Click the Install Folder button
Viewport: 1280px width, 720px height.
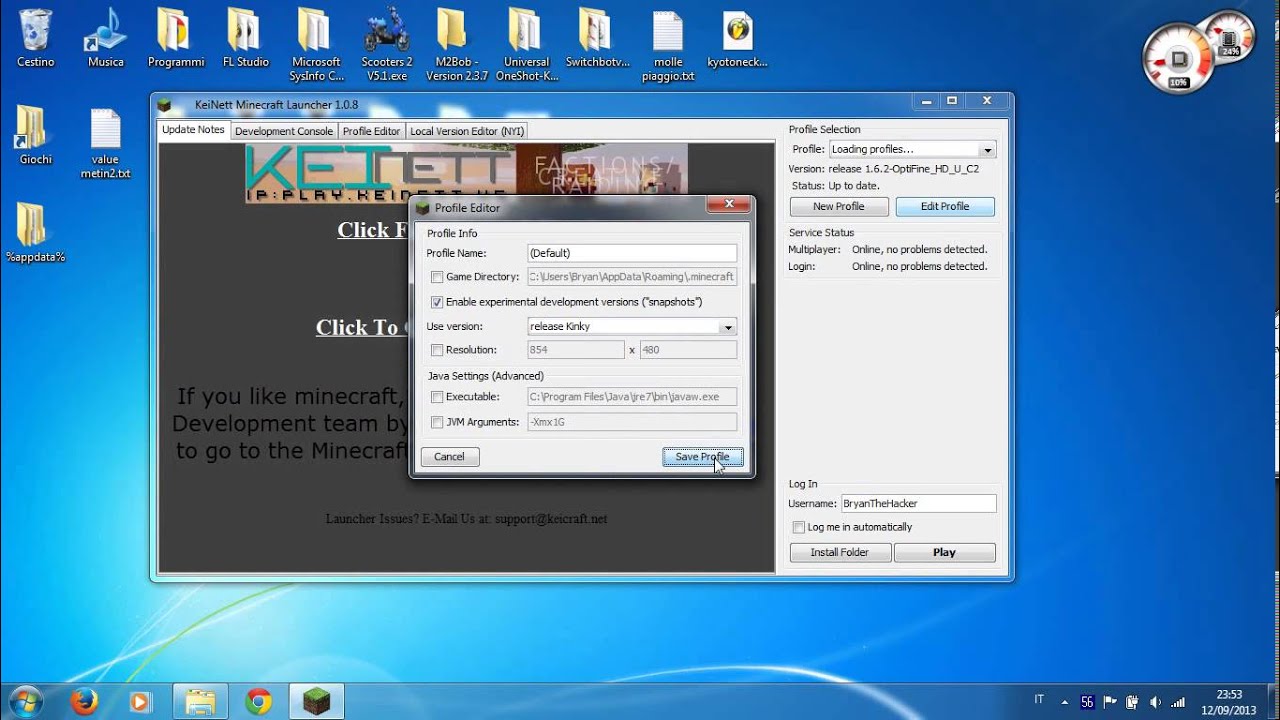click(x=840, y=552)
